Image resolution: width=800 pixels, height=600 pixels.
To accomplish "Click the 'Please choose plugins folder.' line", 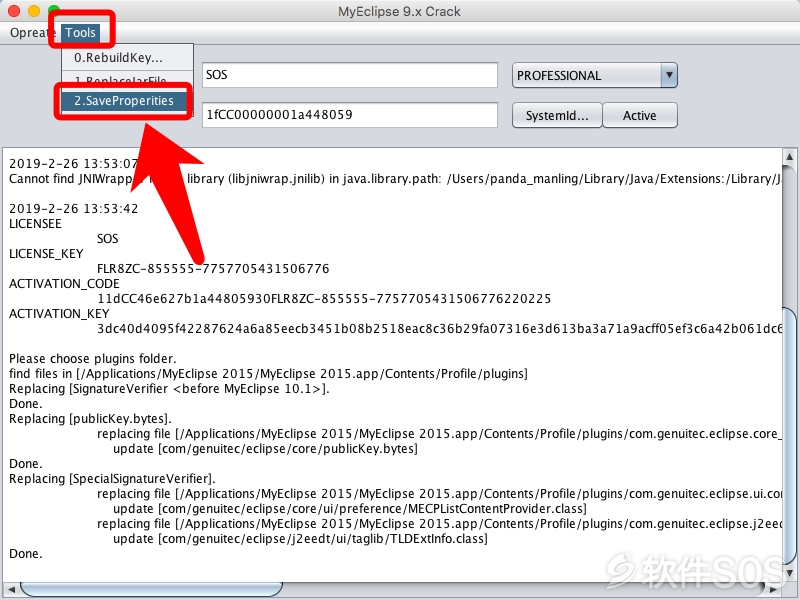I will click(x=92, y=359).
